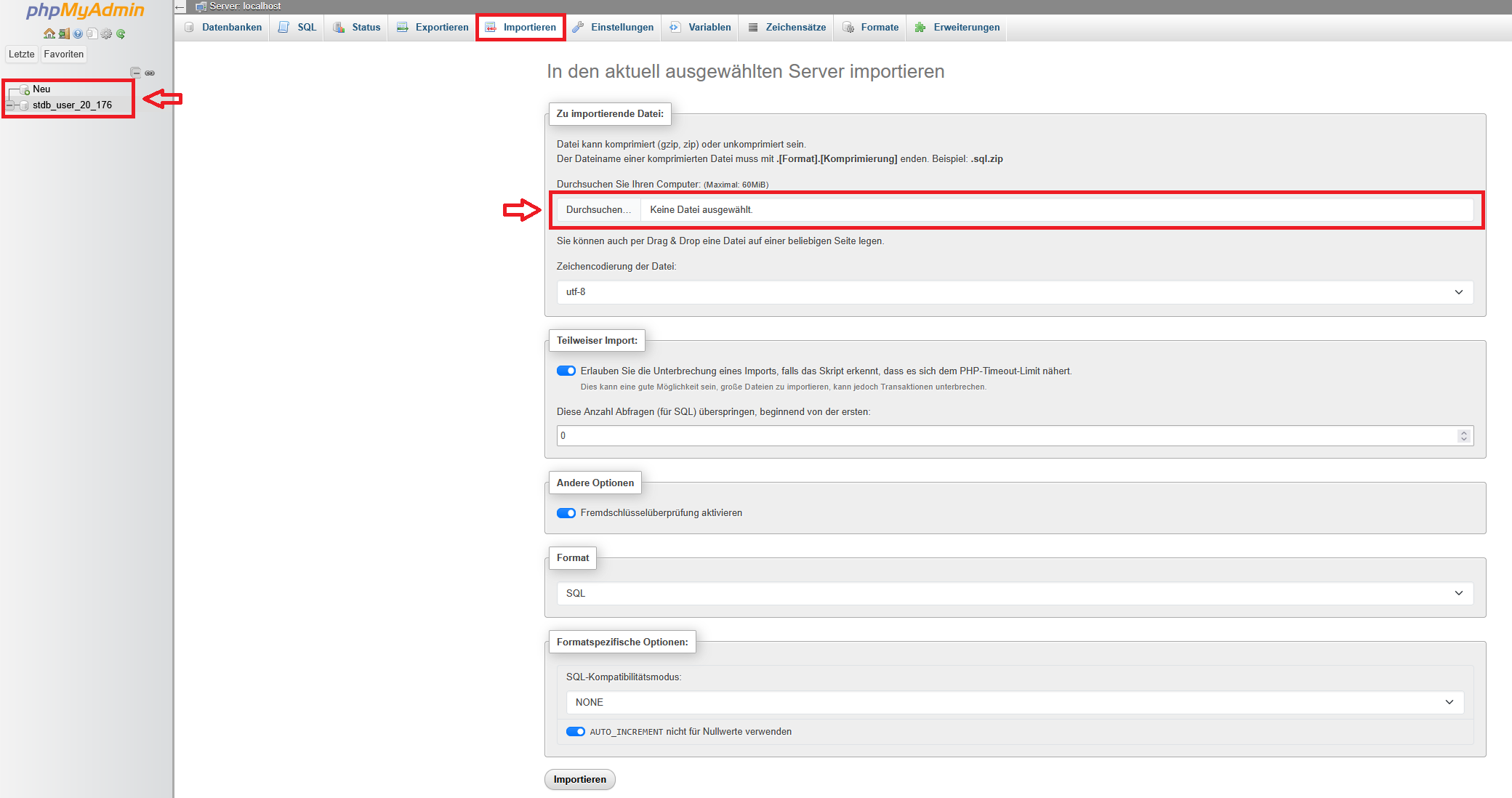This screenshot has width=1512, height=798.
Task: Open SQL compatibility mode NONE dropdown
Action: pyautogui.click(x=1014, y=702)
